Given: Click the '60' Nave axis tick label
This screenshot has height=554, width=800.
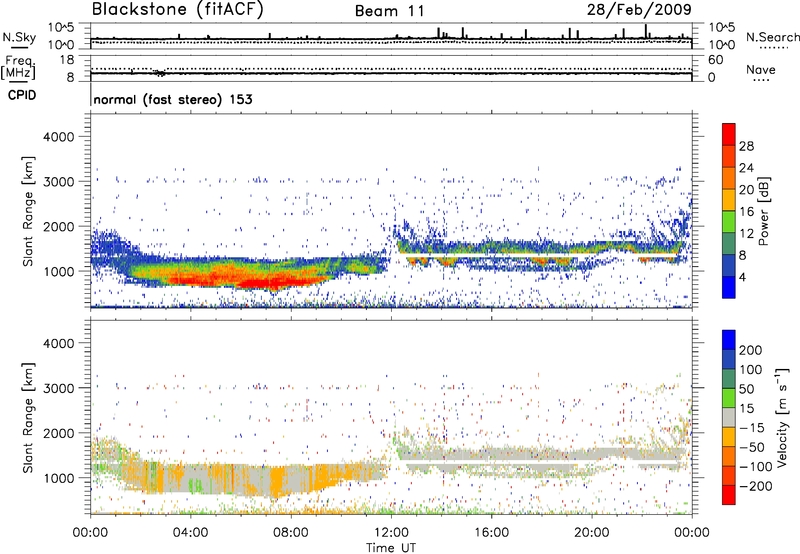Looking at the screenshot, I should (716, 60).
